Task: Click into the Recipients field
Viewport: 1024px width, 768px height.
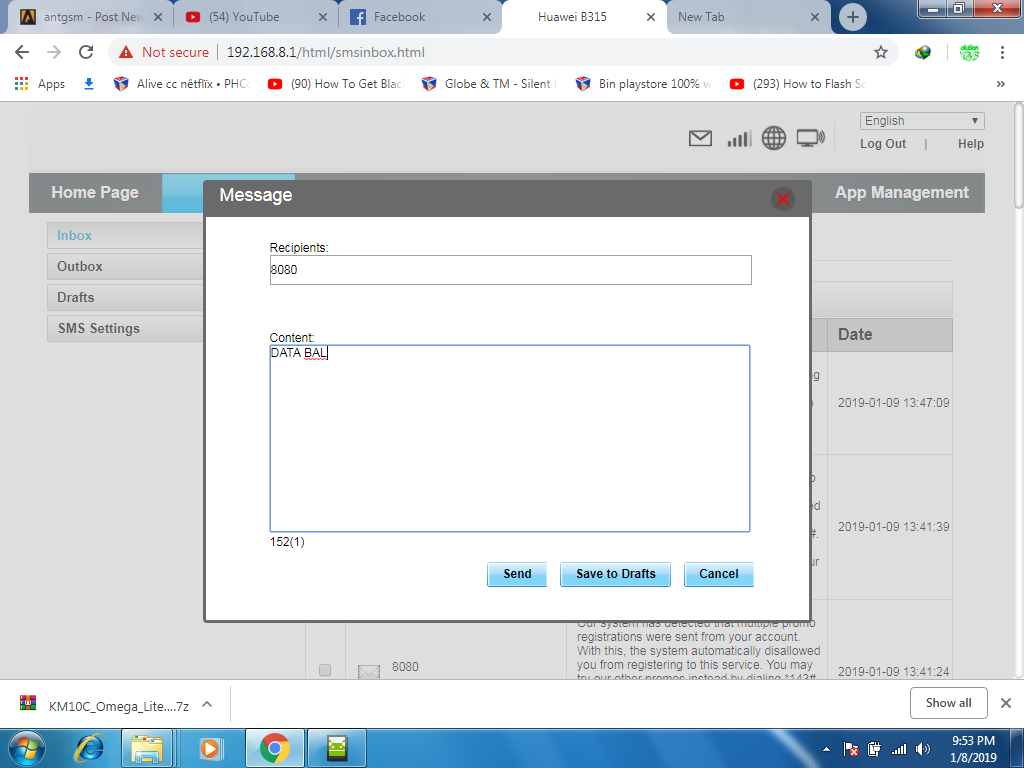Action: (511, 270)
